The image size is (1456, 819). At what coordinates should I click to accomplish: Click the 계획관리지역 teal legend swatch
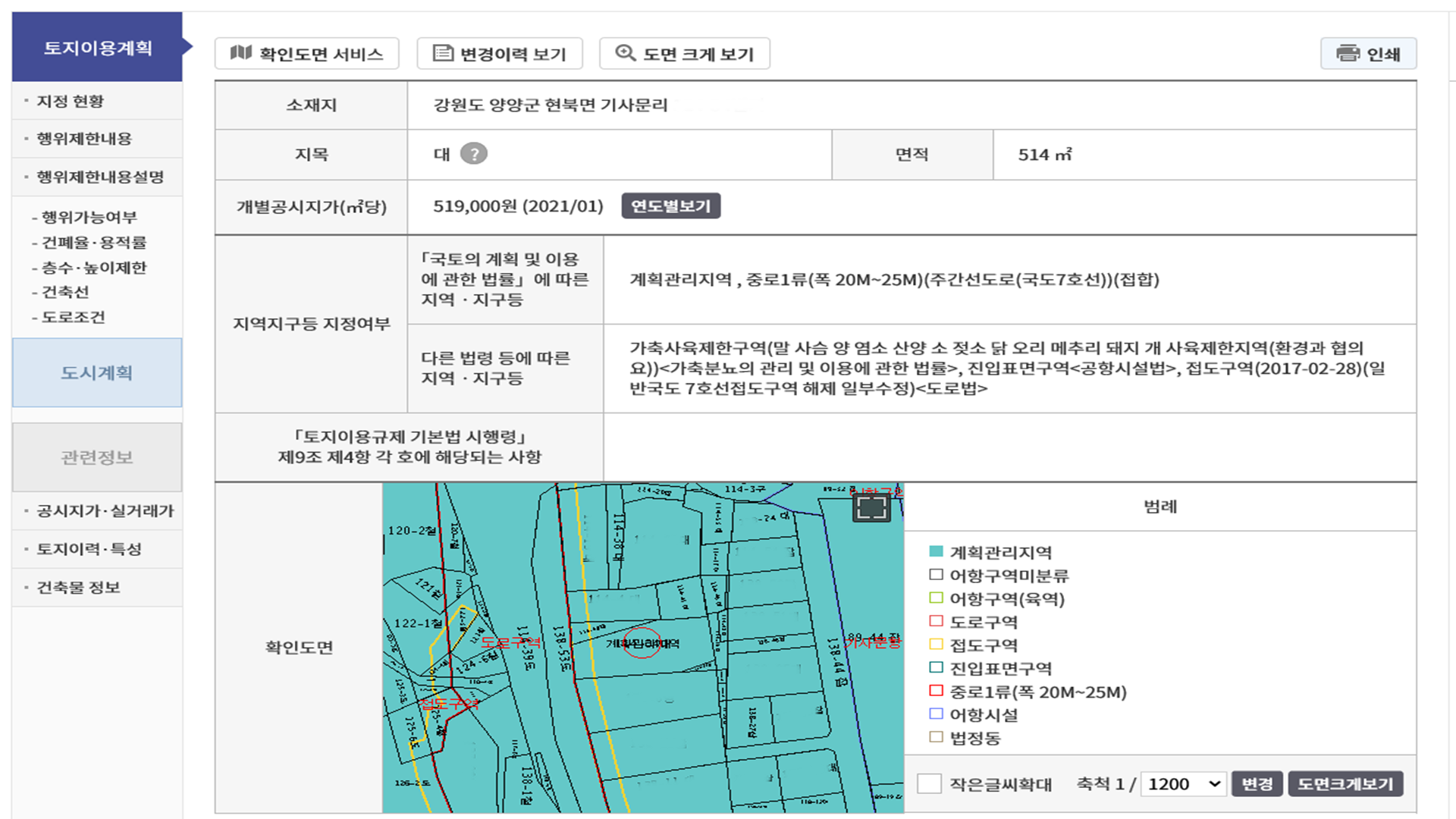tap(936, 551)
